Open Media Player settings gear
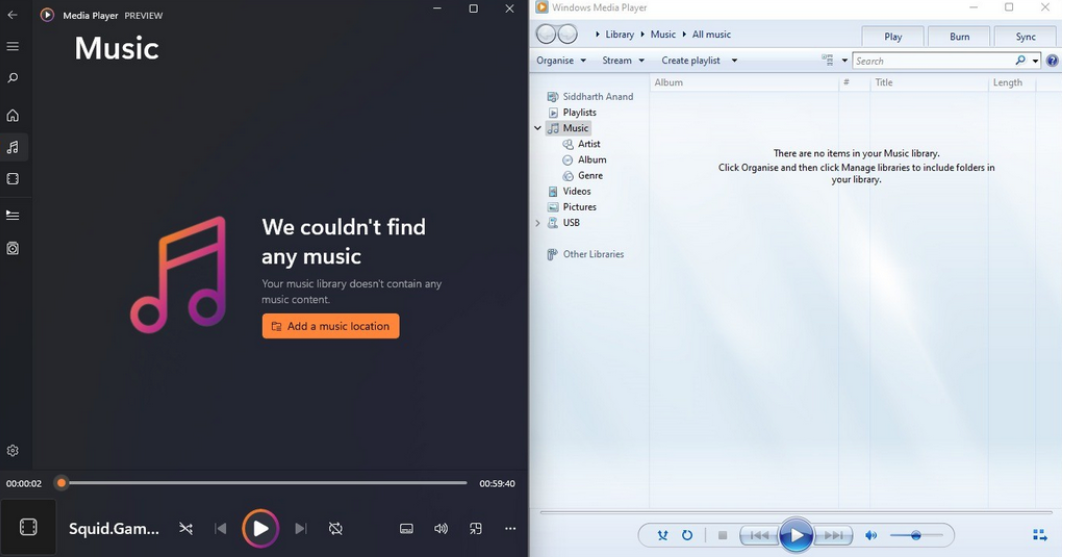This screenshot has width=1067, height=557. [12, 450]
